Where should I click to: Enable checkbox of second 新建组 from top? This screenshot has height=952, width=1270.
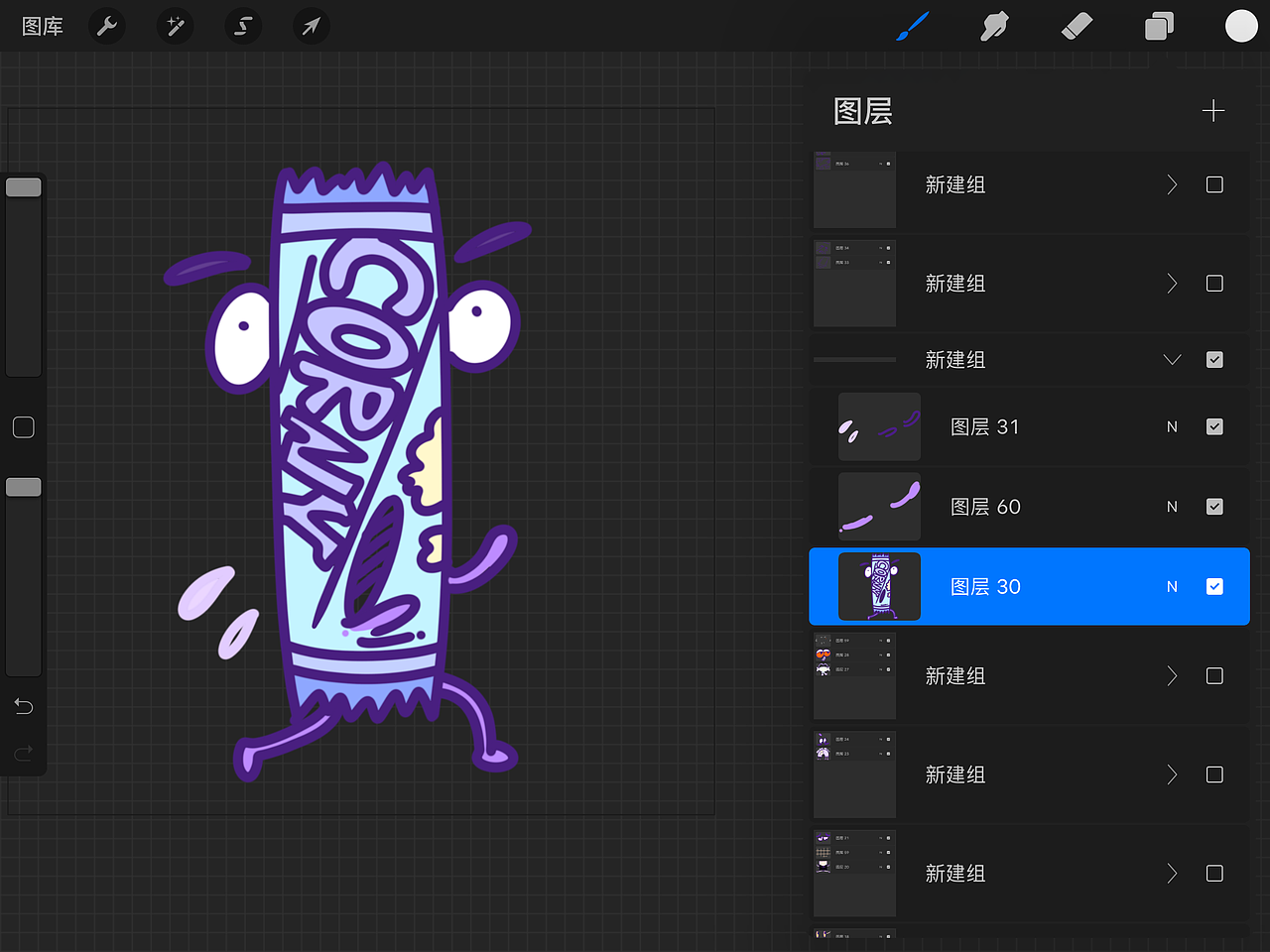1214,284
